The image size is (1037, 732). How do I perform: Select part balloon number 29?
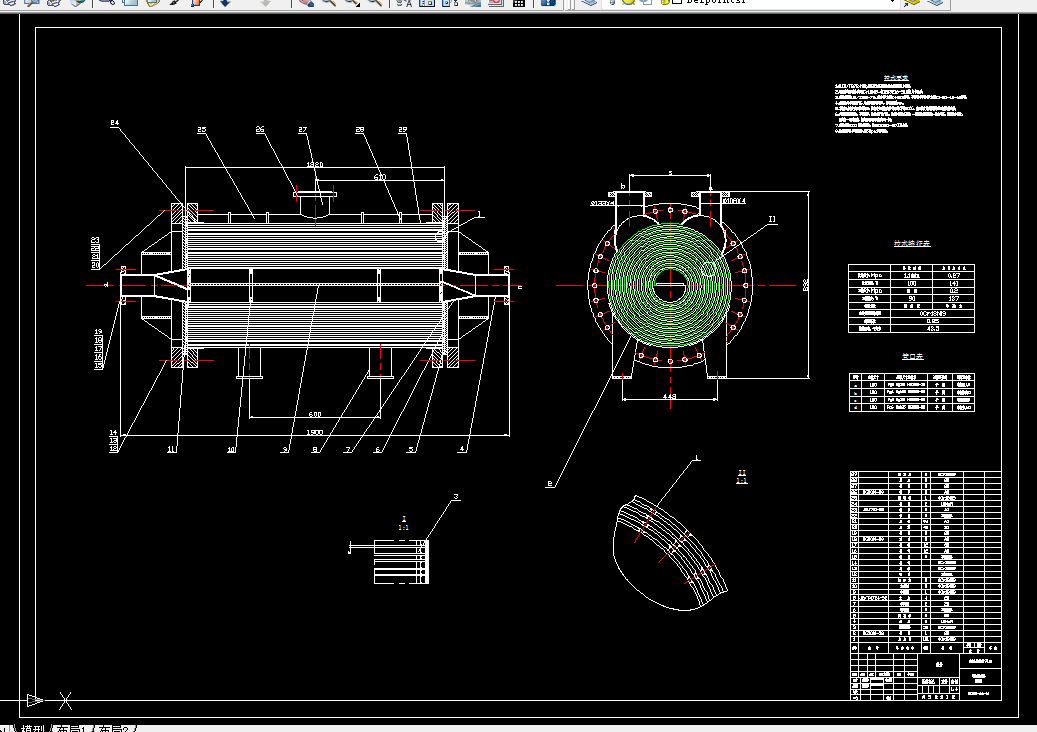(x=403, y=130)
